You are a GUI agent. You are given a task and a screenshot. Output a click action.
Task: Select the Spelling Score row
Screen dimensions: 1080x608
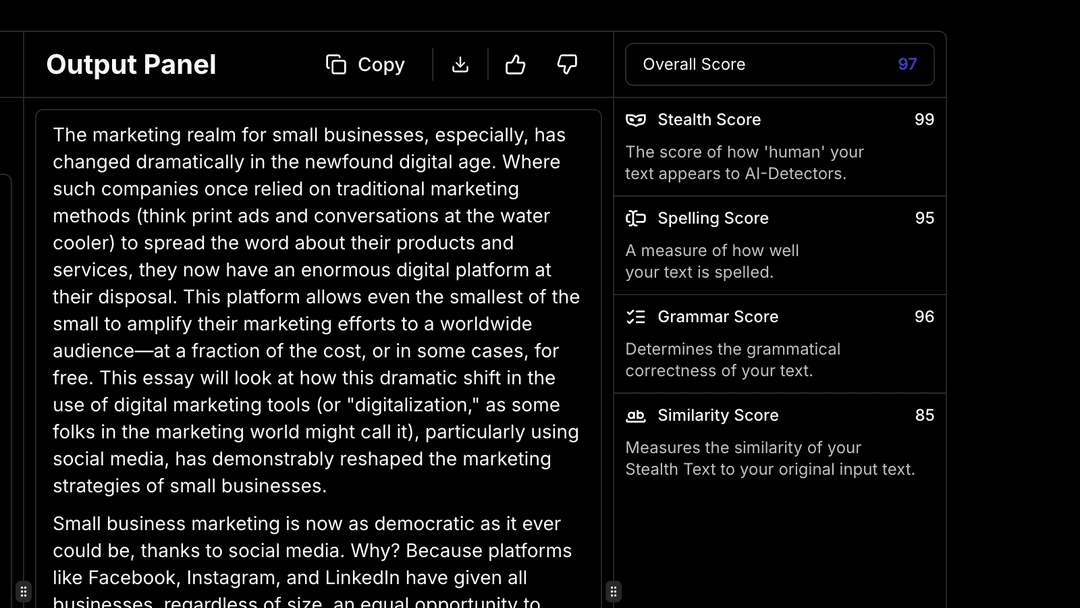pos(780,246)
